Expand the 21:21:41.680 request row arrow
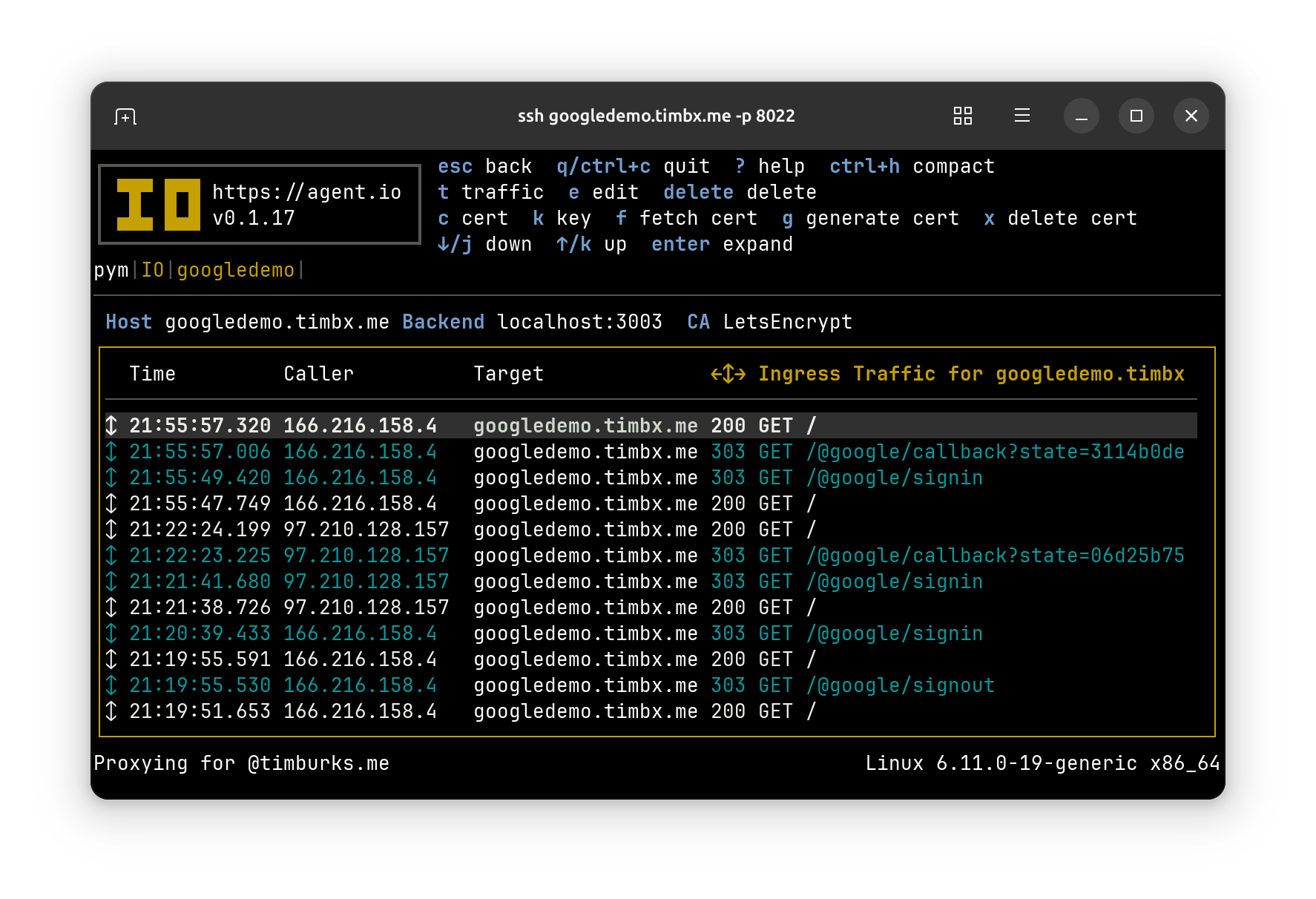The image size is (1316, 899). [111, 582]
